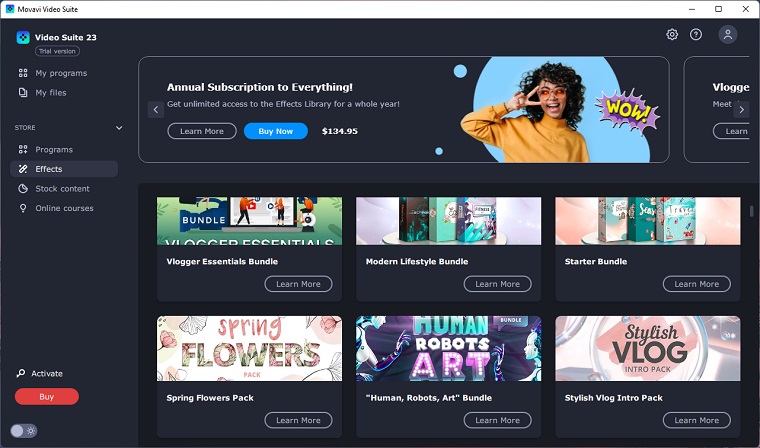Viewport: 760px width, 448px height.
Task: Open Online courses page
Action: point(64,208)
